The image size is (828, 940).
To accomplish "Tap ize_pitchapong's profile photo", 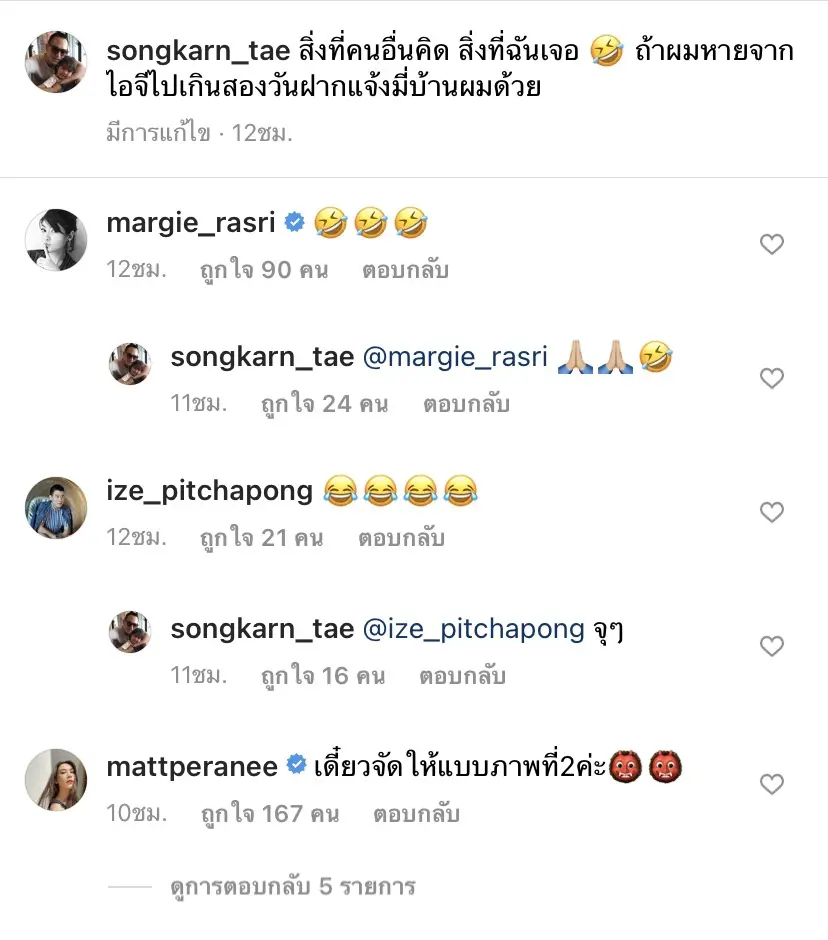I will pyautogui.click(x=55, y=508).
